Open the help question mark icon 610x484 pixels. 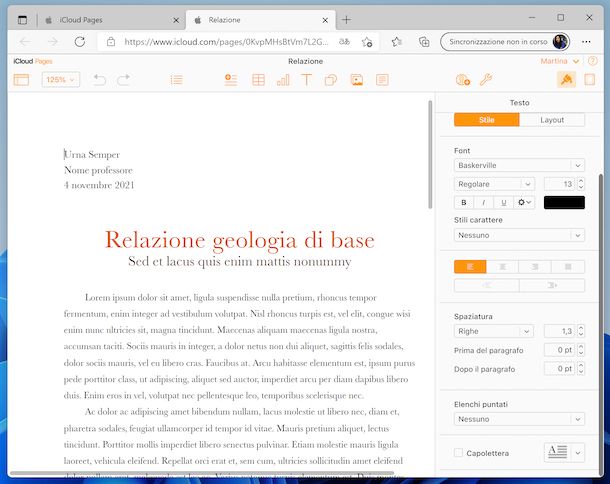(x=592, y=61)
